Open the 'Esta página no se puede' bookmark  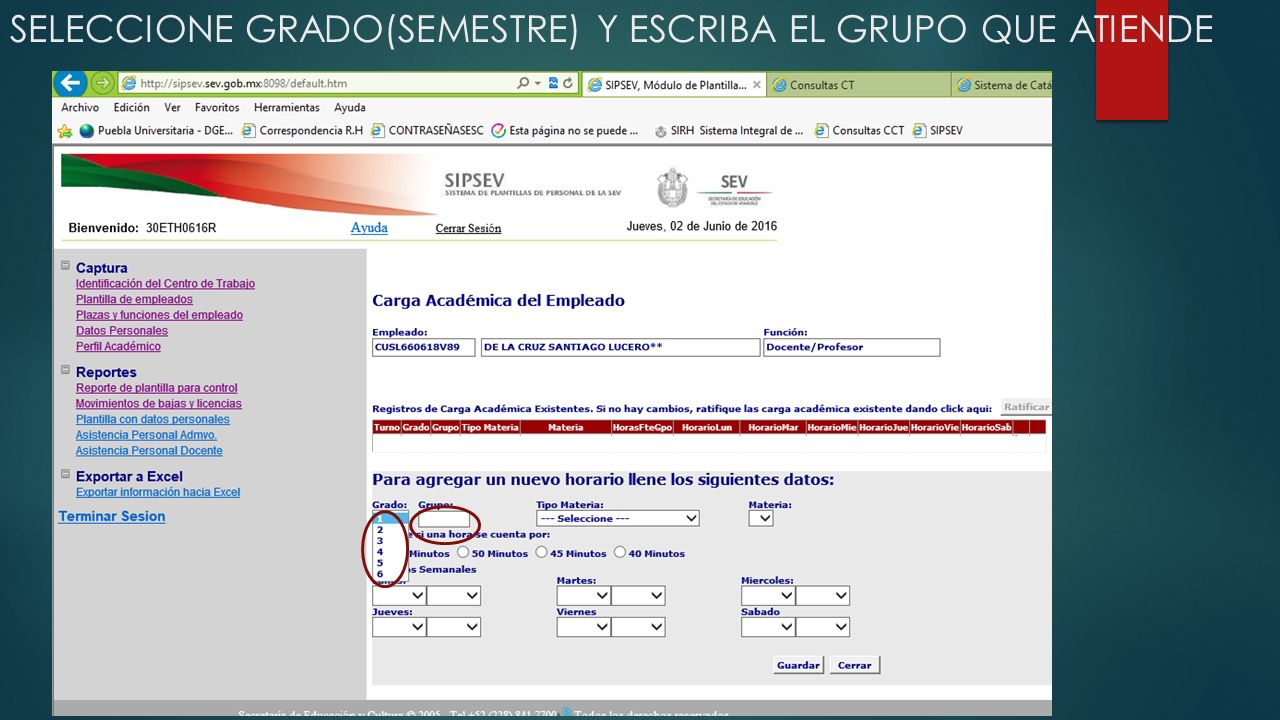tap(565, 130)
